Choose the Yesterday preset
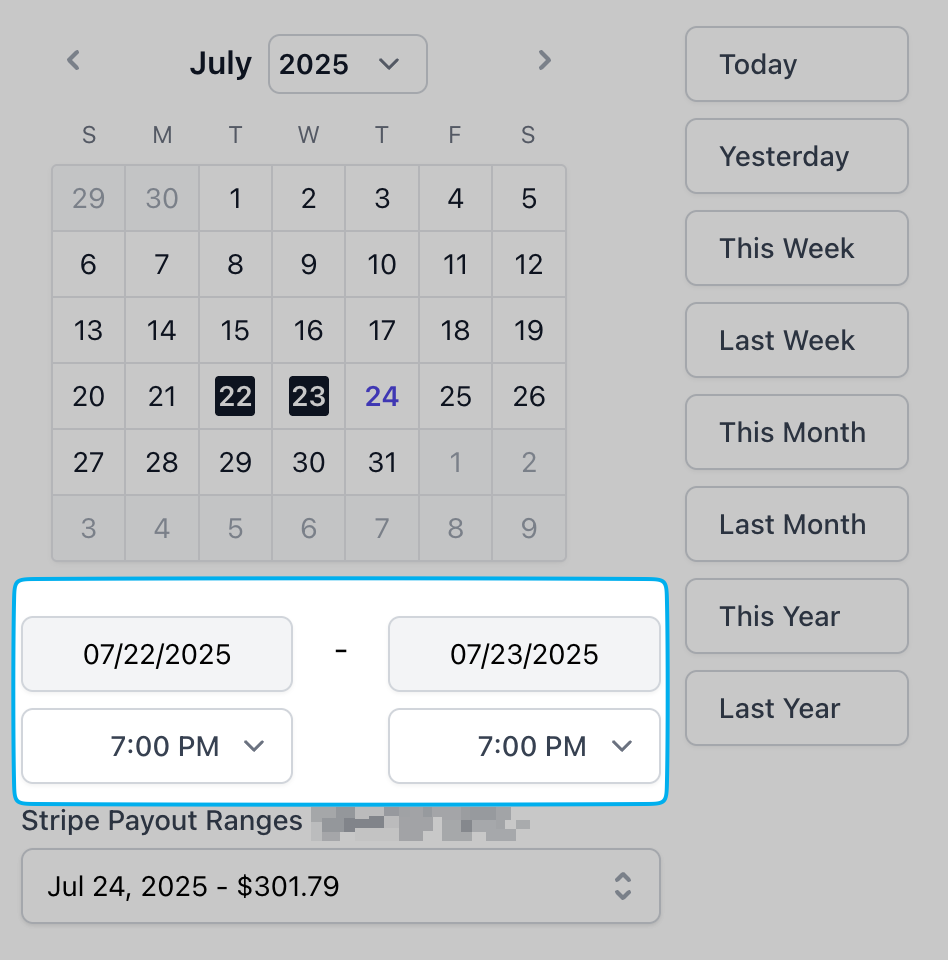The image size is (948, 960). 797,156
